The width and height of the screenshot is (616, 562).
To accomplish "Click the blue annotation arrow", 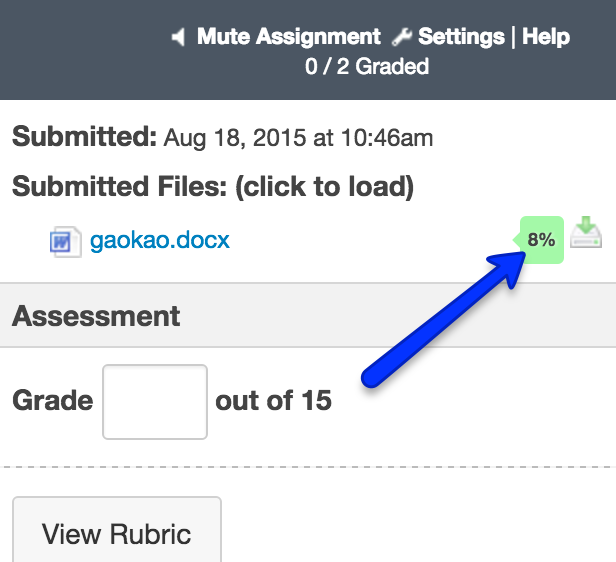I will (440, 322).
